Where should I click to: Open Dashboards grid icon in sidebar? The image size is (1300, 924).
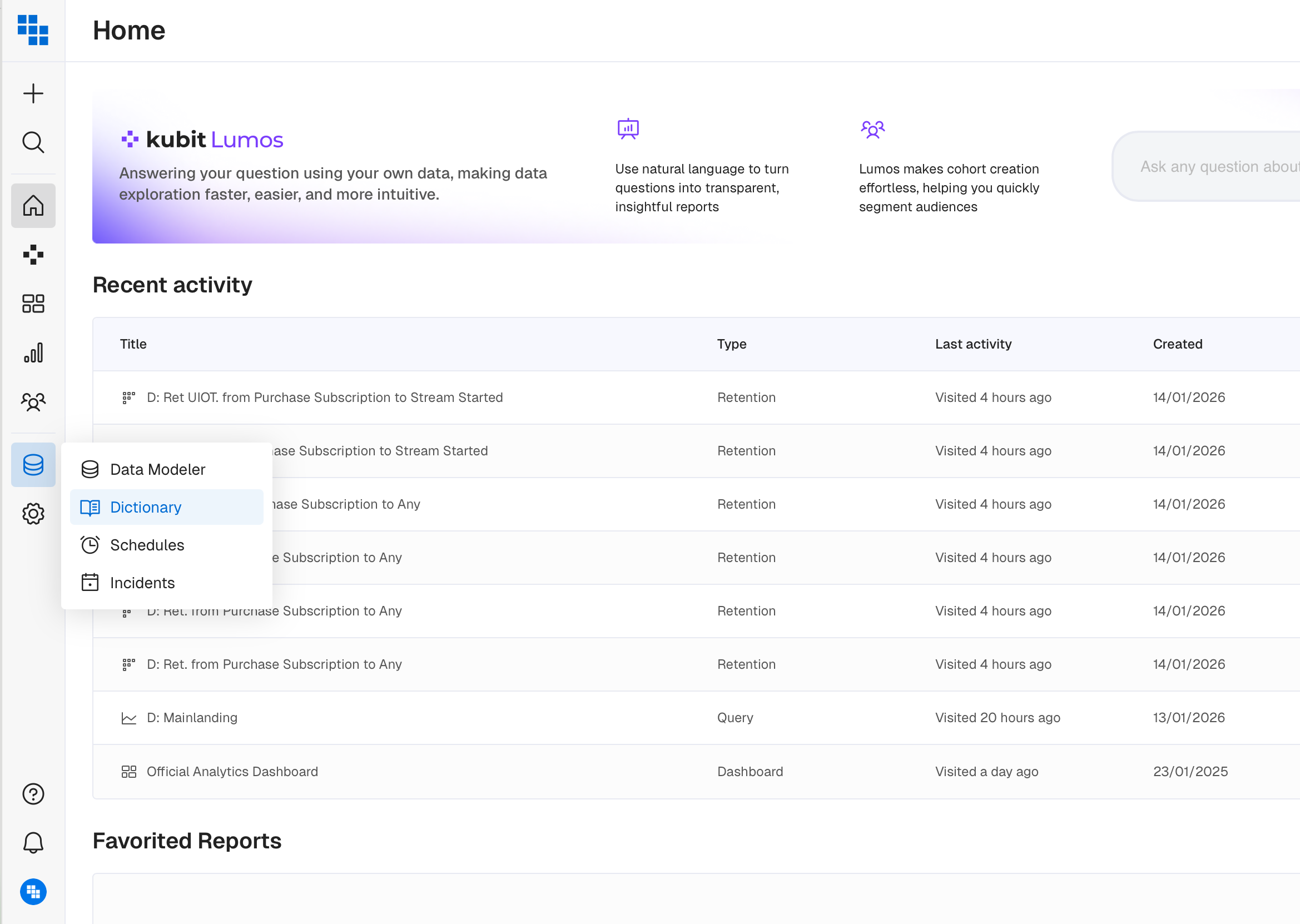(x=33, y=303)
